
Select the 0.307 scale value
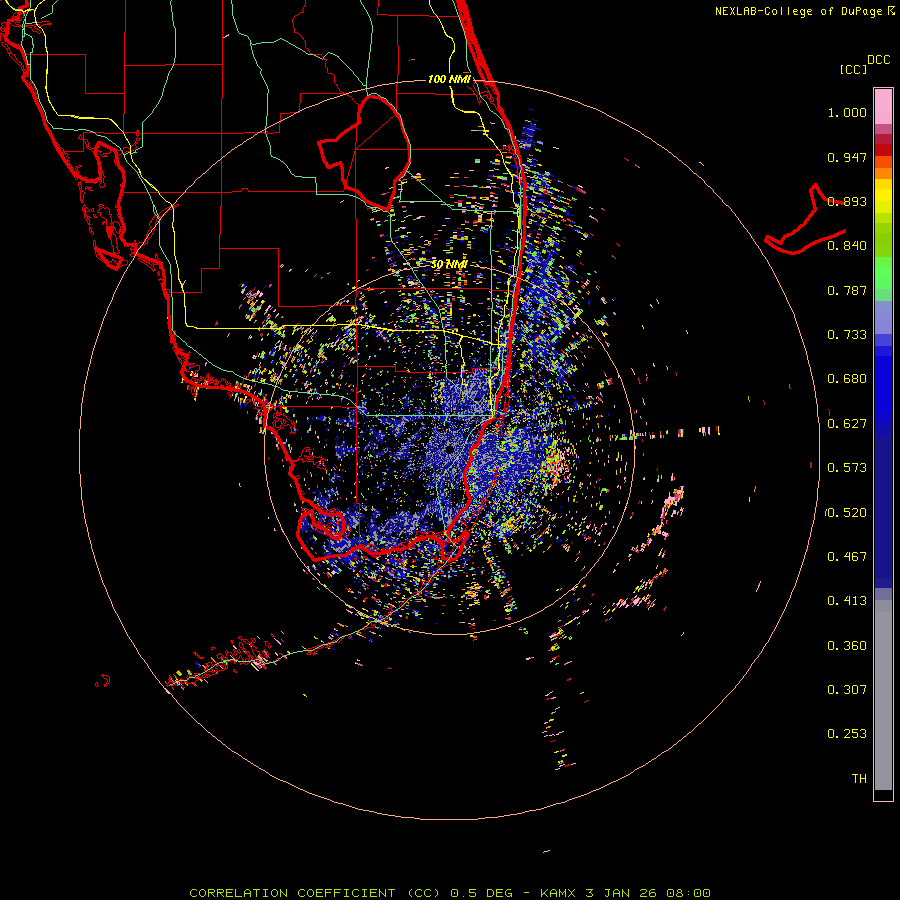[847, 690]
